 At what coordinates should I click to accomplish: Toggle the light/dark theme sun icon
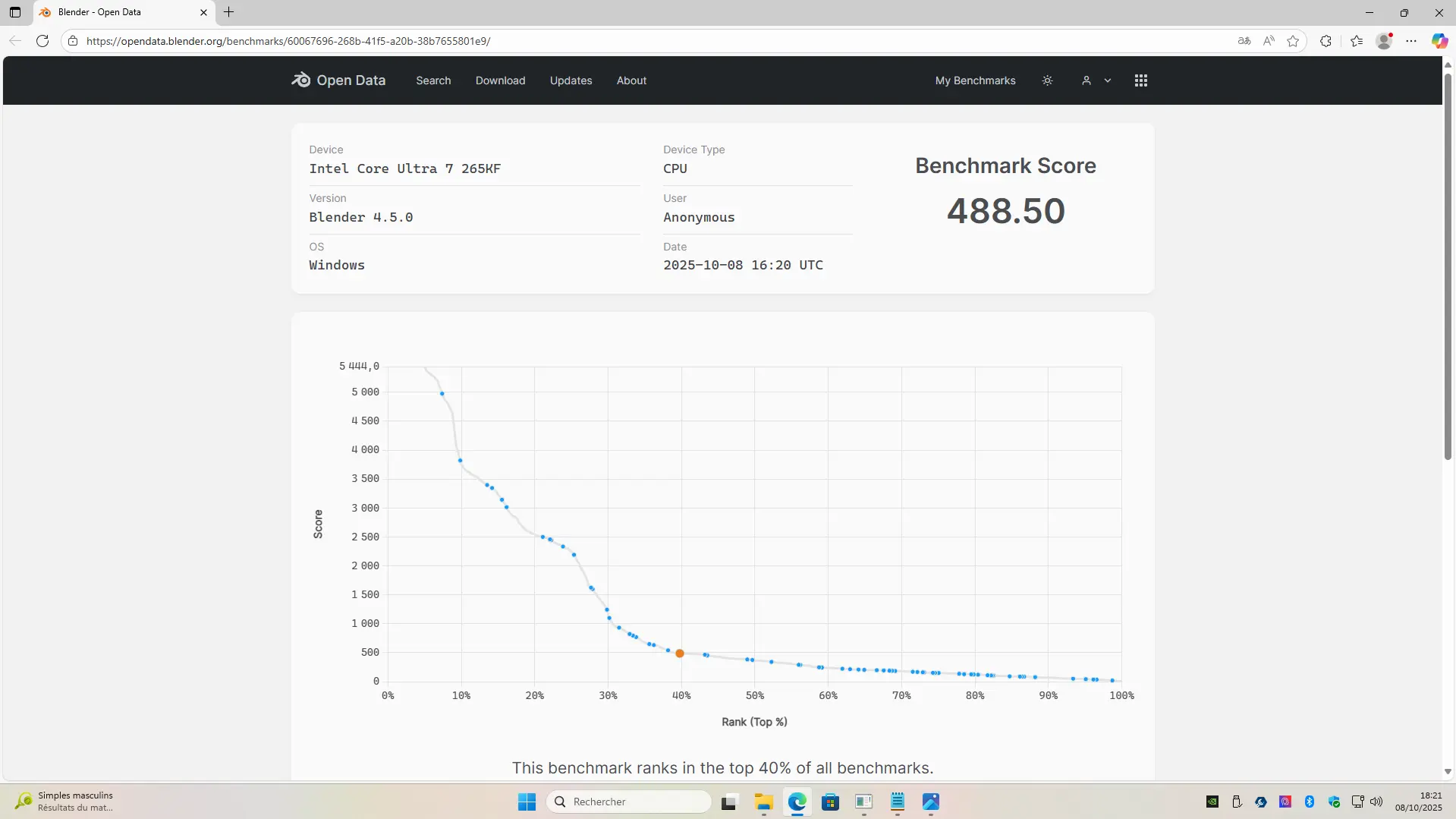[x=1048, y=80]
